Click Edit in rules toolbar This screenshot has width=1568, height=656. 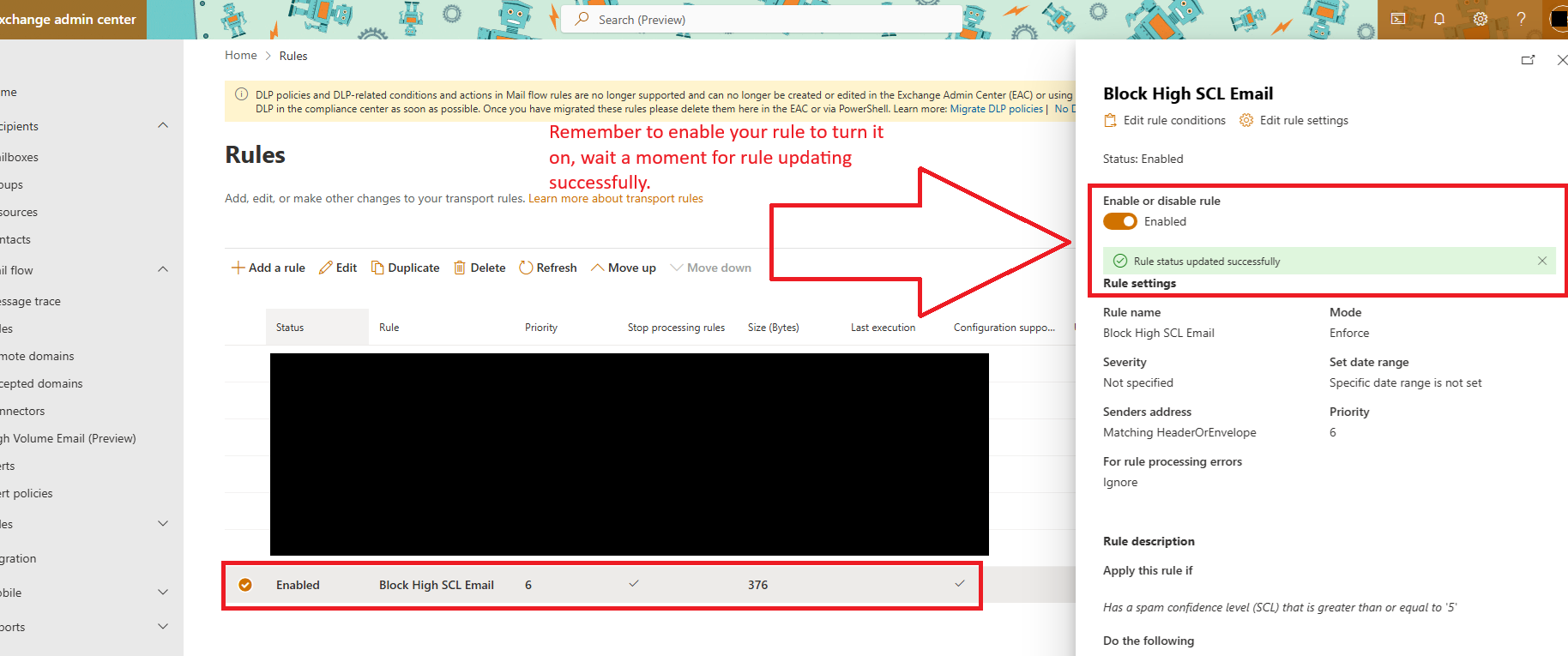click(x=338, y=268)
